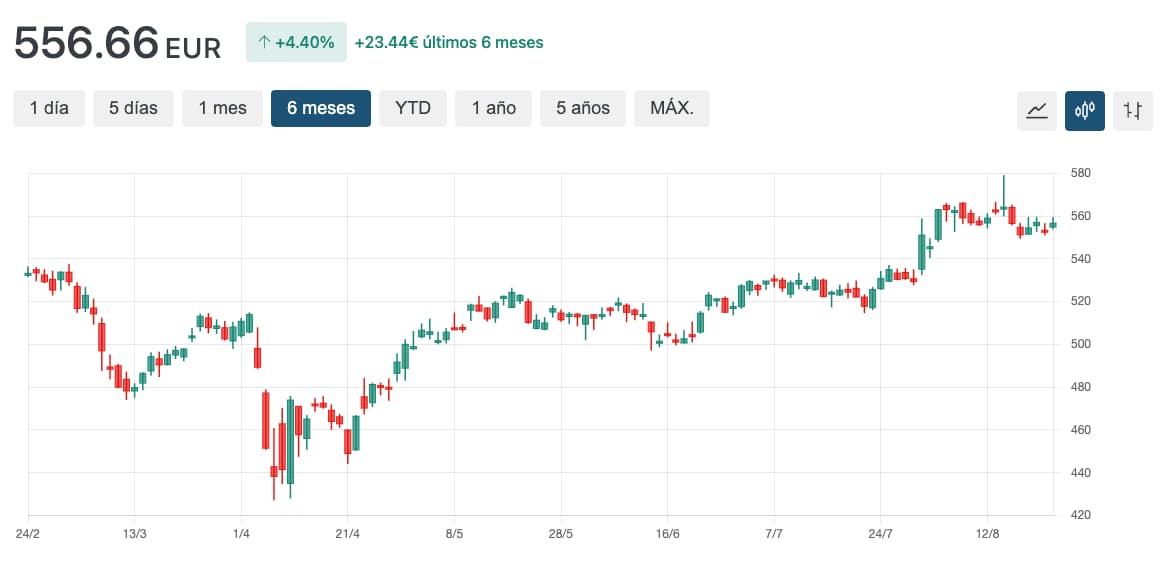Click the 1/4 date label
Viewport: 1162px width, 561px height.
coord(241,534)
